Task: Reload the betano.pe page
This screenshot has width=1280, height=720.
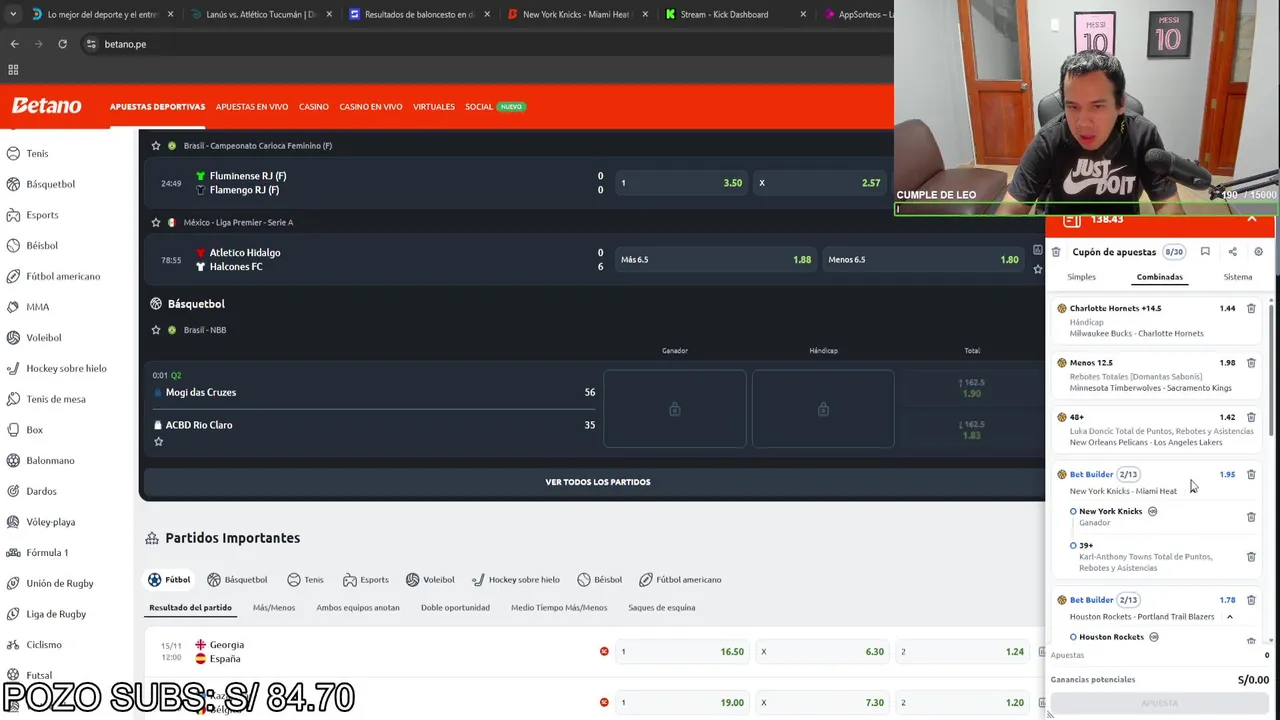Action: (x=62, y=44)
